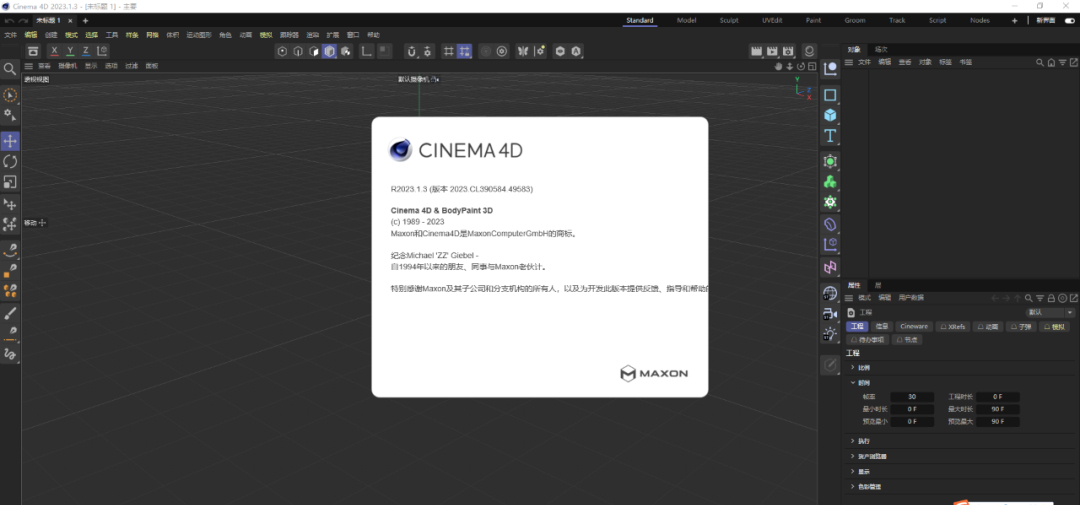
Task: Select the 信息 tab button
Action: click(881, 327)
